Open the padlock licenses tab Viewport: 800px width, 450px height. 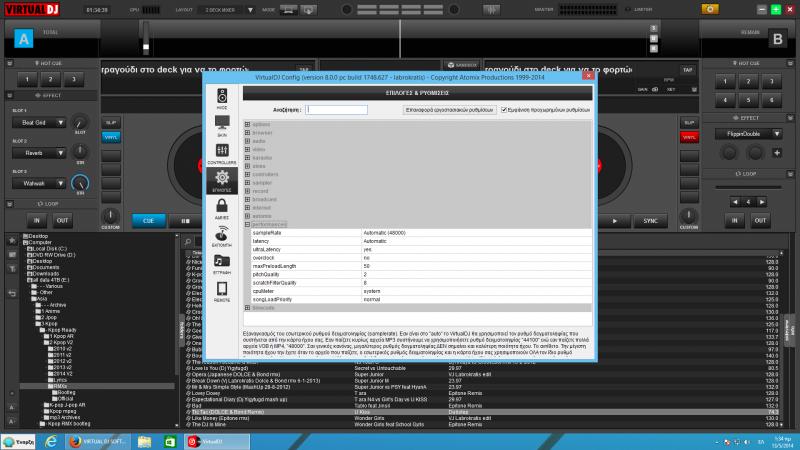(222, 208)
